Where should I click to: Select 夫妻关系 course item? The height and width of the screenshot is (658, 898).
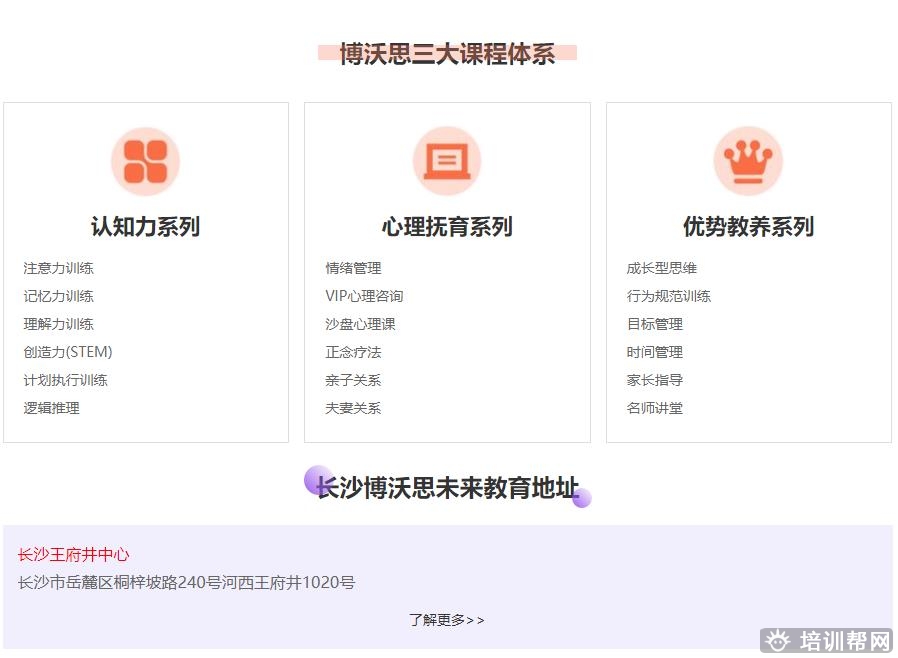353,408
